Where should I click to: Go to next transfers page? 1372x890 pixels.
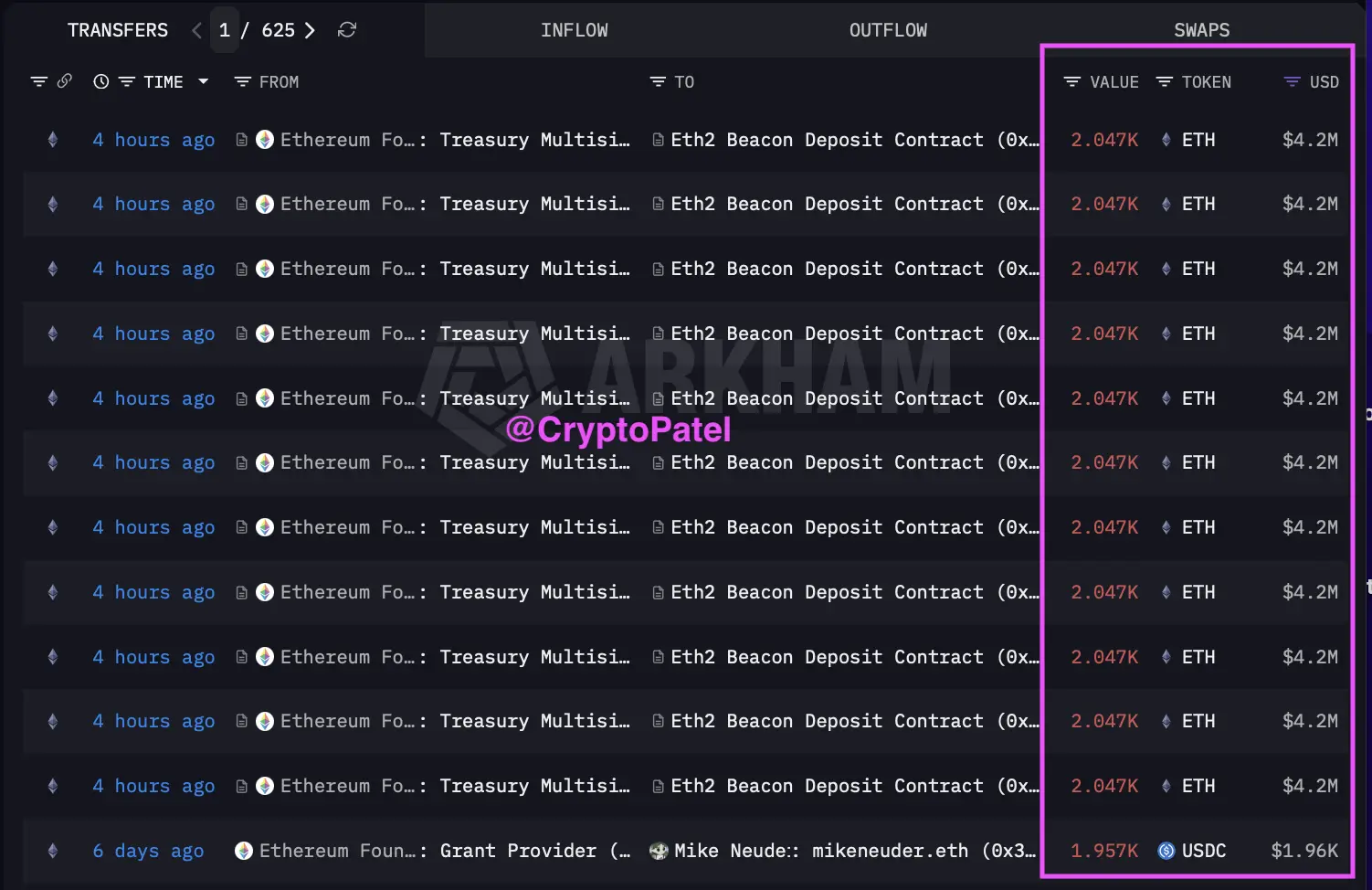[x=310, y=30]
